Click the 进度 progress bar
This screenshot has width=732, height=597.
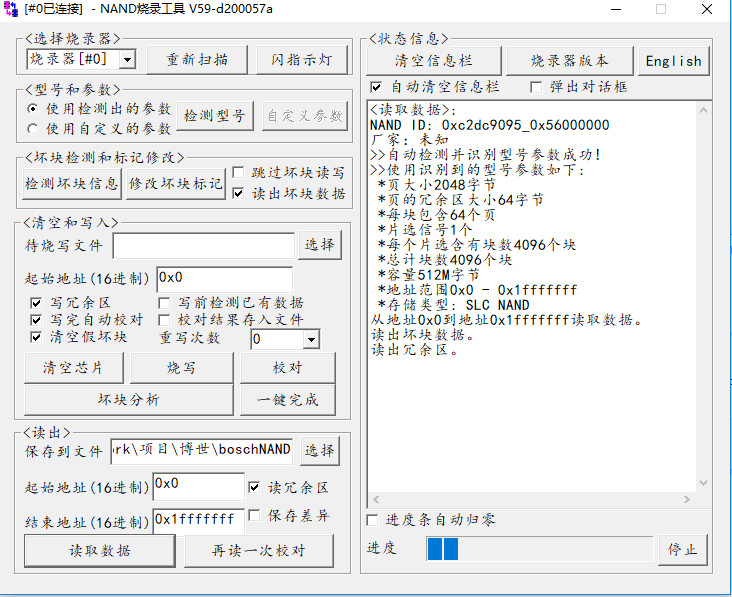point(539,548)
